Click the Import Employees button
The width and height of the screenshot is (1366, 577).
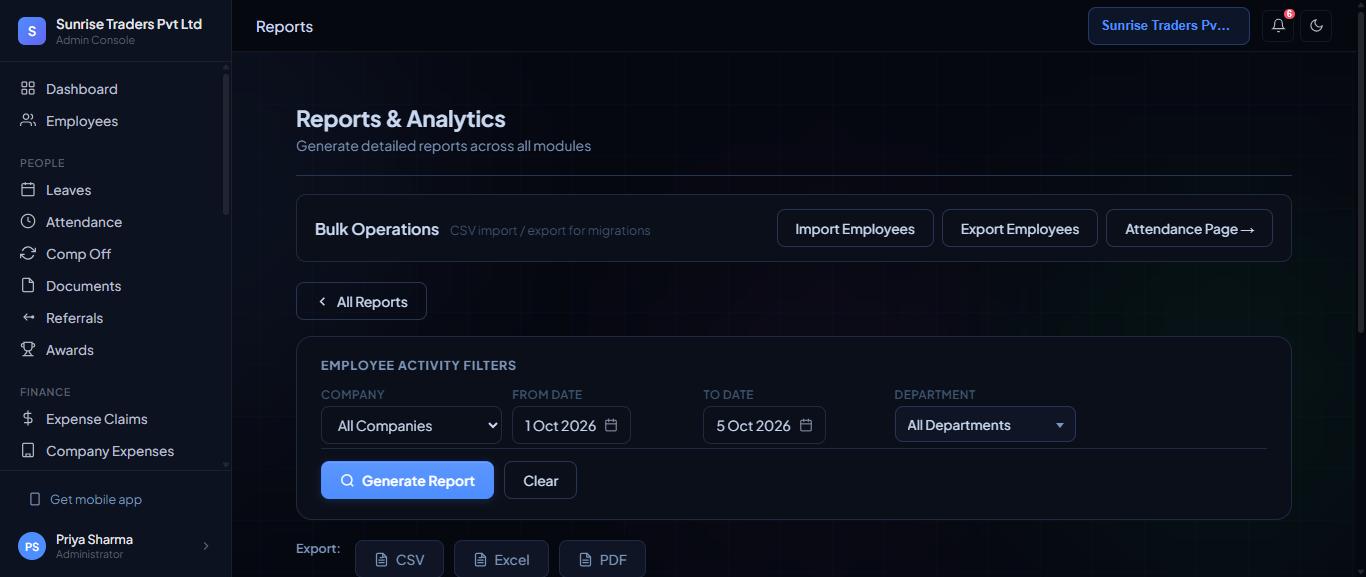(855, 228)
